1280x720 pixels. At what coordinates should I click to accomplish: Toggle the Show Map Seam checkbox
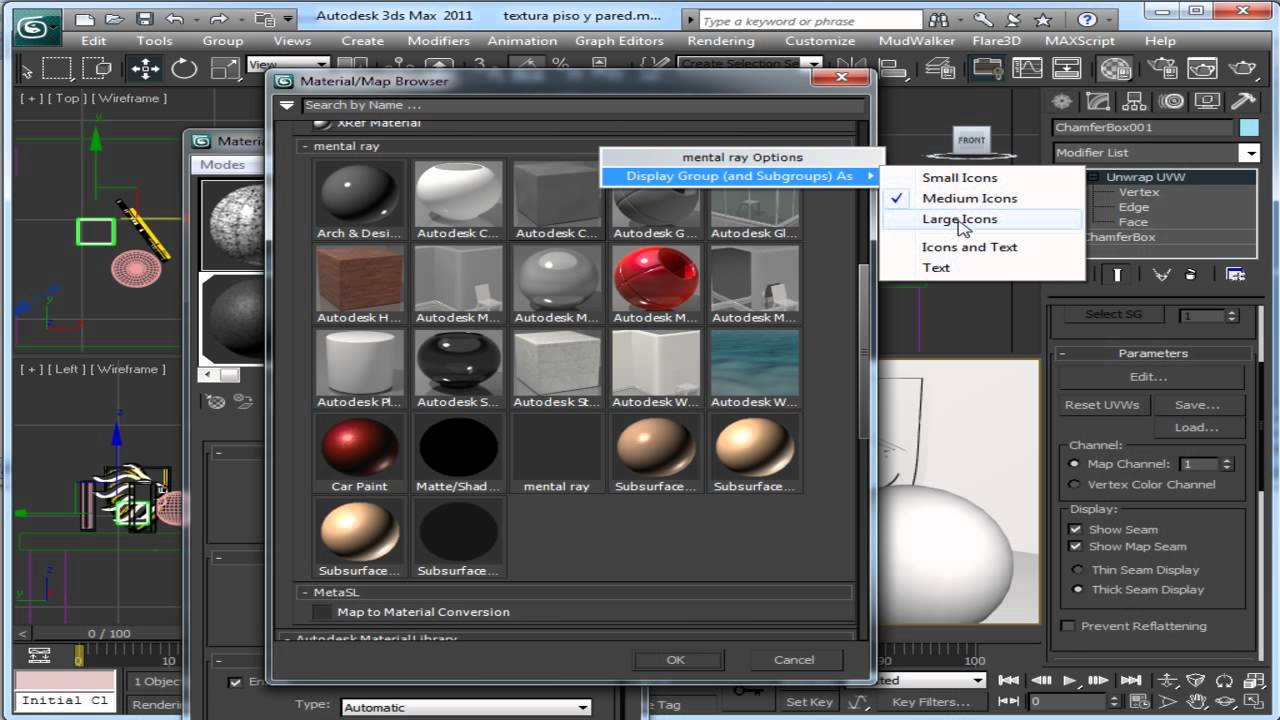[x=1075, y=546]
